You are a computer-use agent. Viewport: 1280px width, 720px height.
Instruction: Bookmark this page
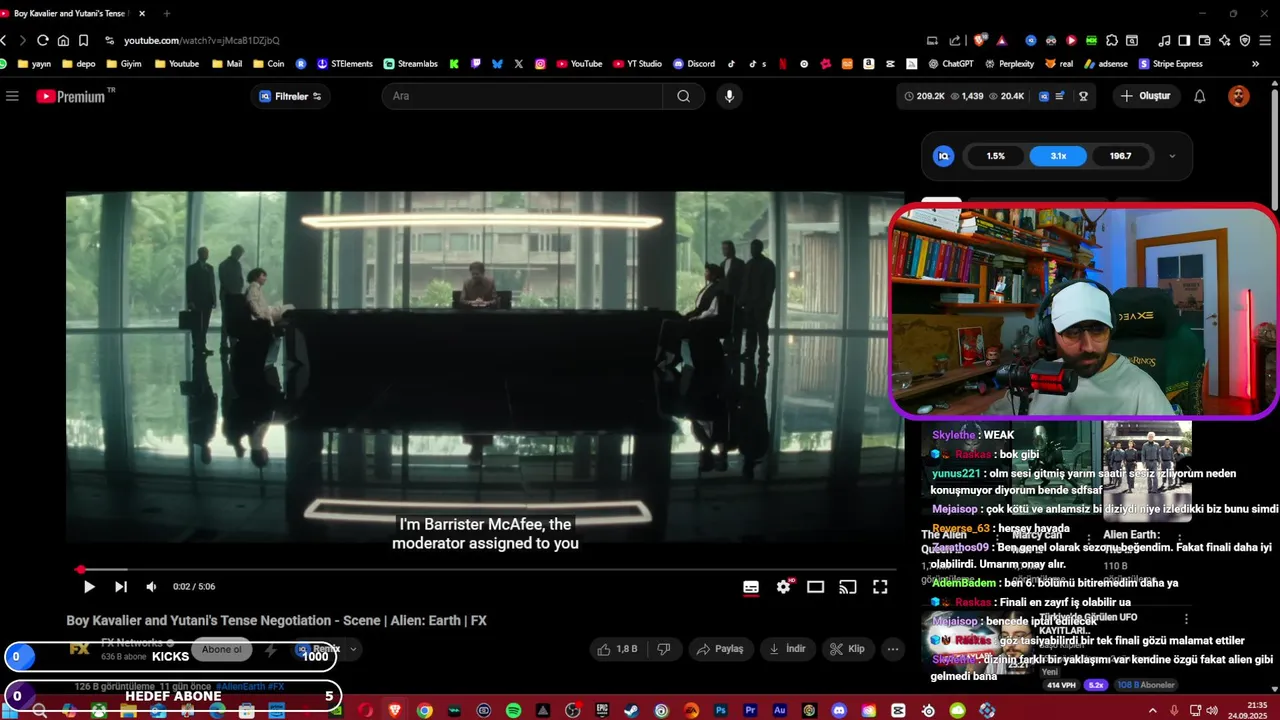coord(83,40)
